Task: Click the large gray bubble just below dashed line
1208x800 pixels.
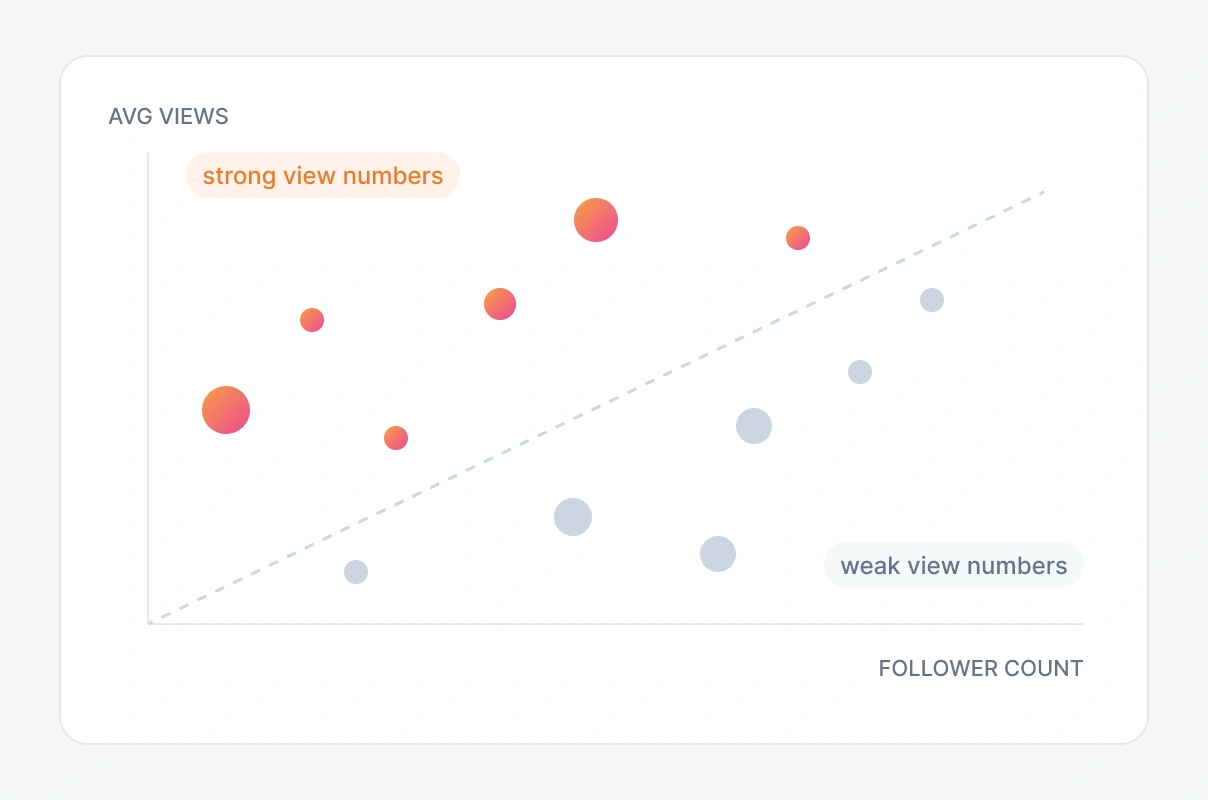Action: (x=754, y=426)
